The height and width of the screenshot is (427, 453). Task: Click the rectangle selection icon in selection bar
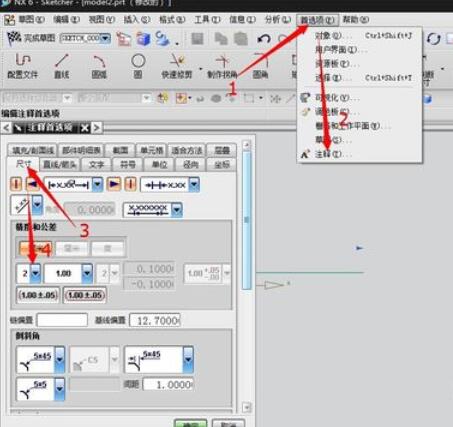(x=249, y=98)
